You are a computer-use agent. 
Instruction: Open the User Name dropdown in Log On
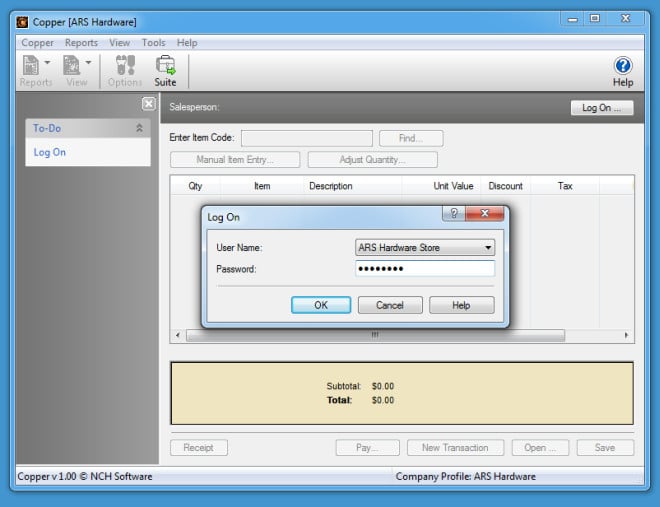[x=425, y=247]
